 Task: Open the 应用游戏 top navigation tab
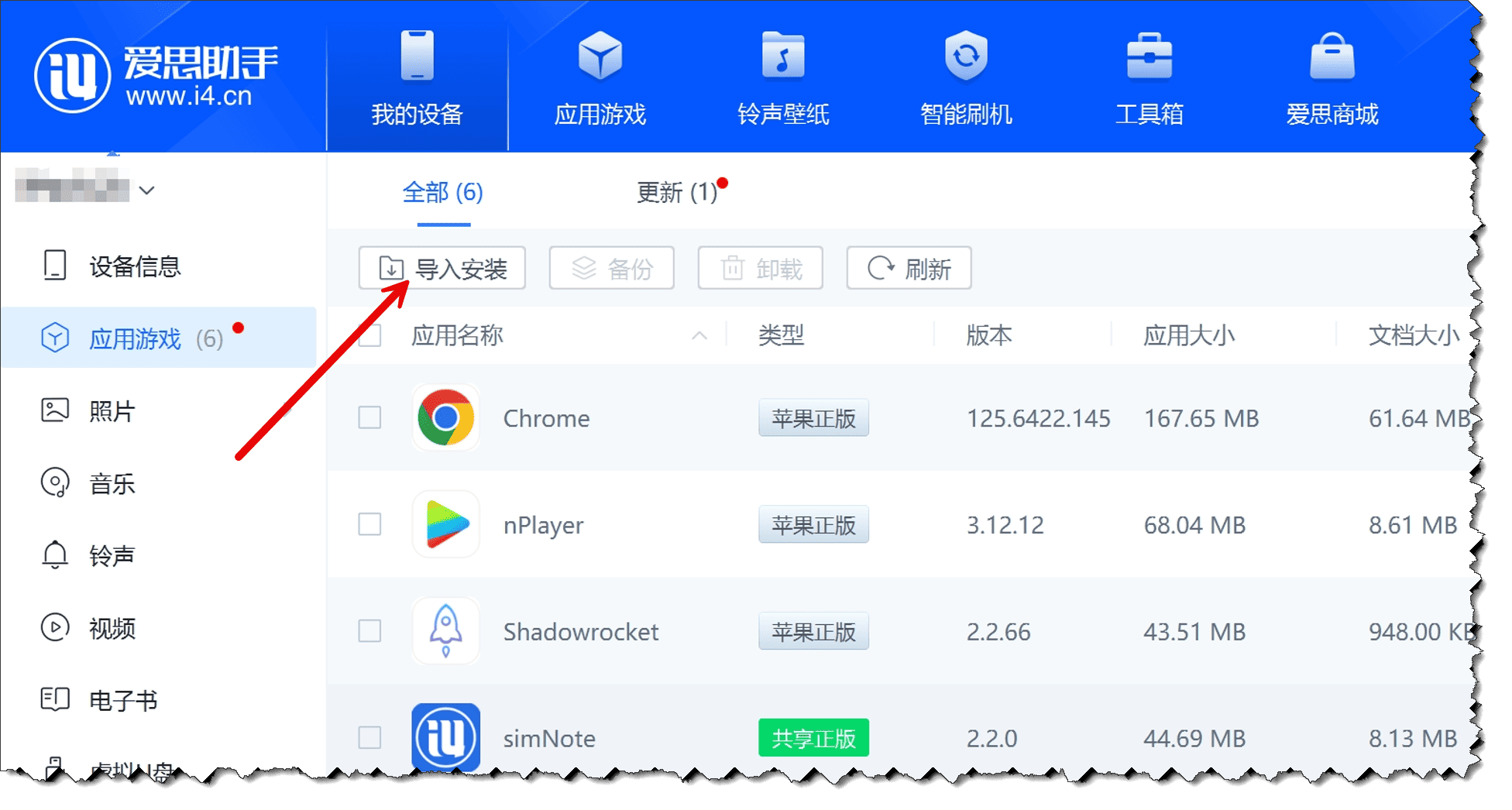pos(600,78)
